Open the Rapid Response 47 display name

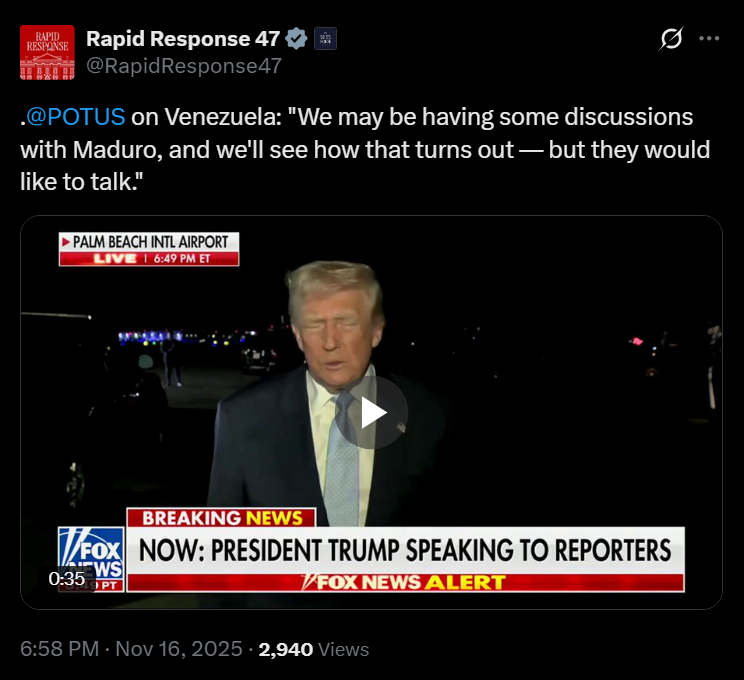[x=182, y=39]
